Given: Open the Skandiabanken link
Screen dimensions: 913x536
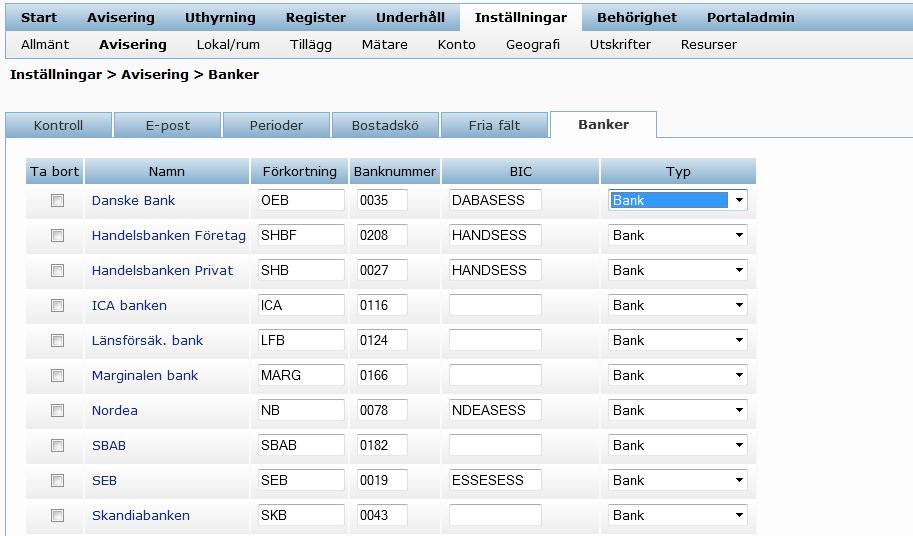Looking at the screenshot, I should point(141,515).
